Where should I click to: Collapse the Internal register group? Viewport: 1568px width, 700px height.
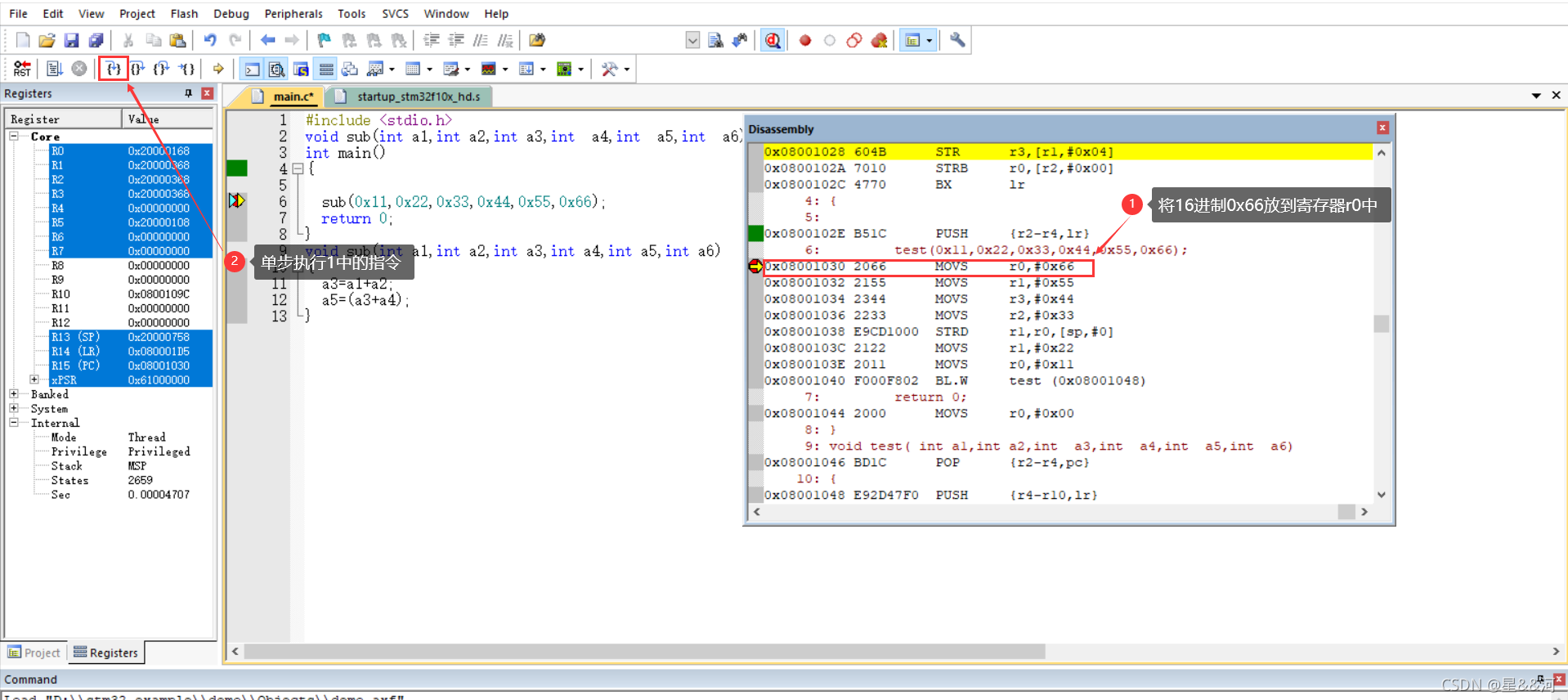point(14,423)
